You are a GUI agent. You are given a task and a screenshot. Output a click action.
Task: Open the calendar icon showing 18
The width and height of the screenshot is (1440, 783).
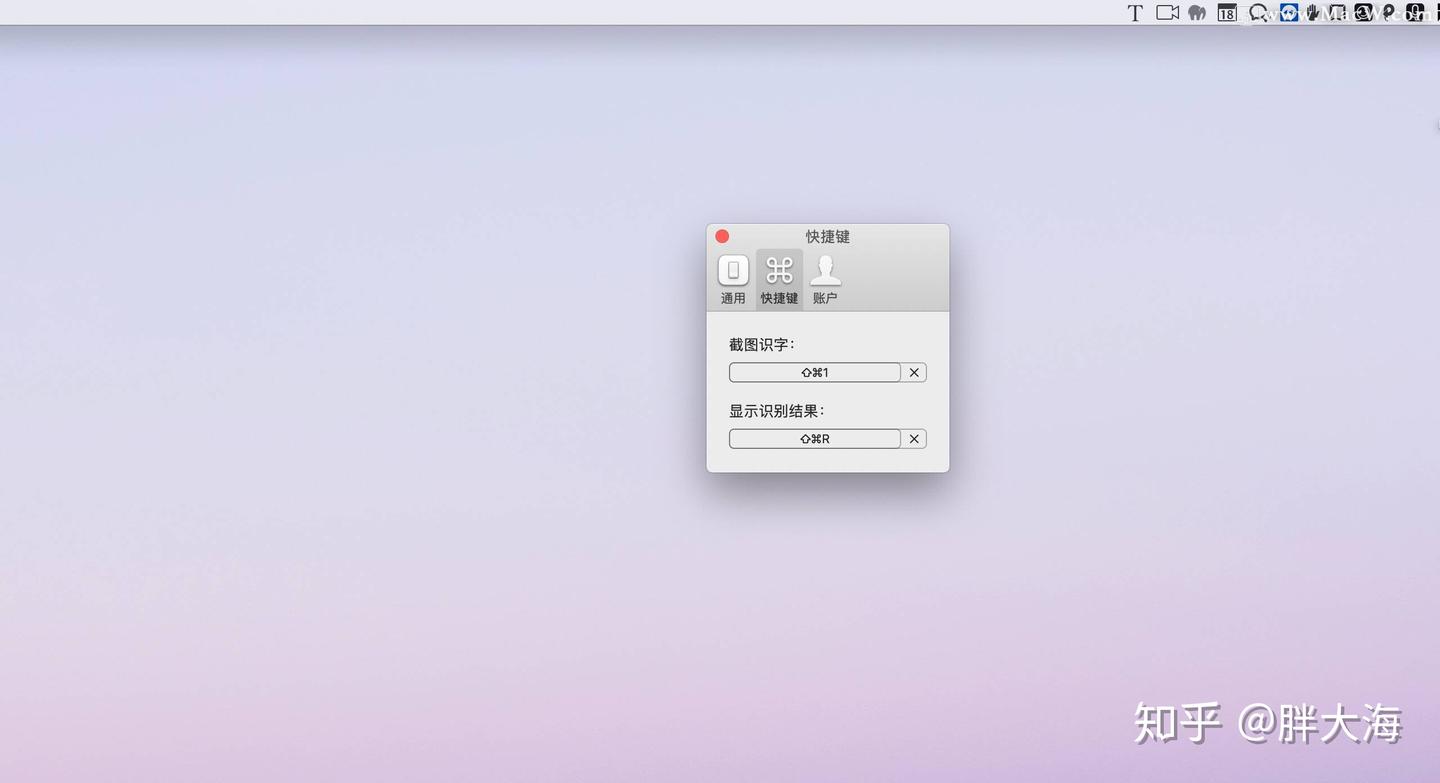(1225, 13)
